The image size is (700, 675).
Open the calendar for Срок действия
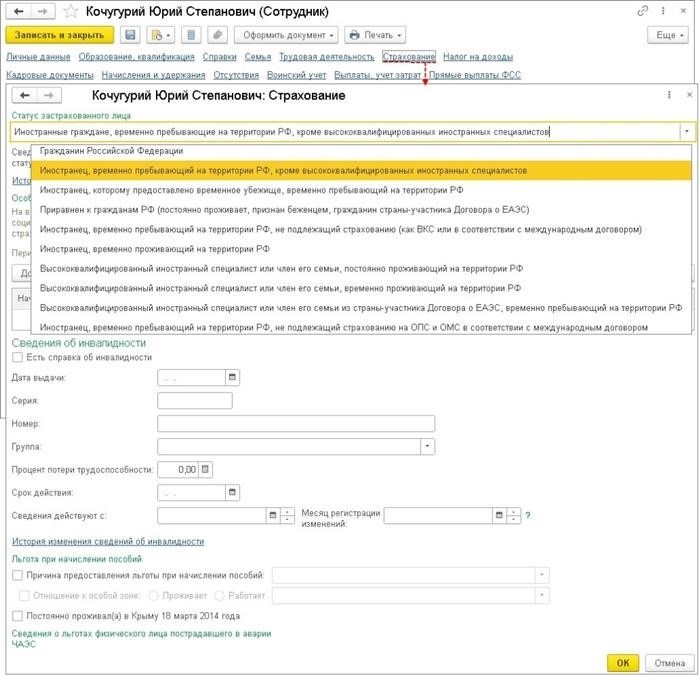click(x=232, y=492)
